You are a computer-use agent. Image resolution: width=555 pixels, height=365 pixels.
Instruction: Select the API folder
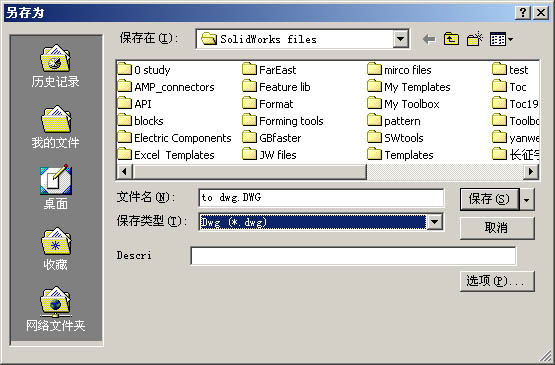[135, 104]
